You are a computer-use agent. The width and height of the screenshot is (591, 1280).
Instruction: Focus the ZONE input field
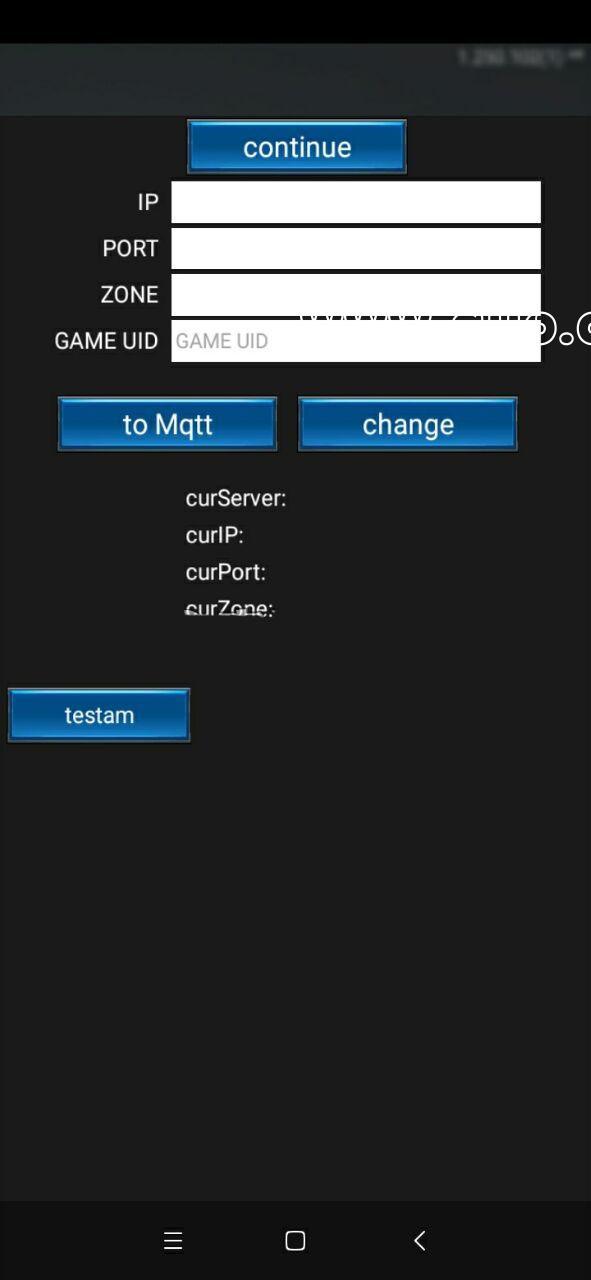pos(356,294)
